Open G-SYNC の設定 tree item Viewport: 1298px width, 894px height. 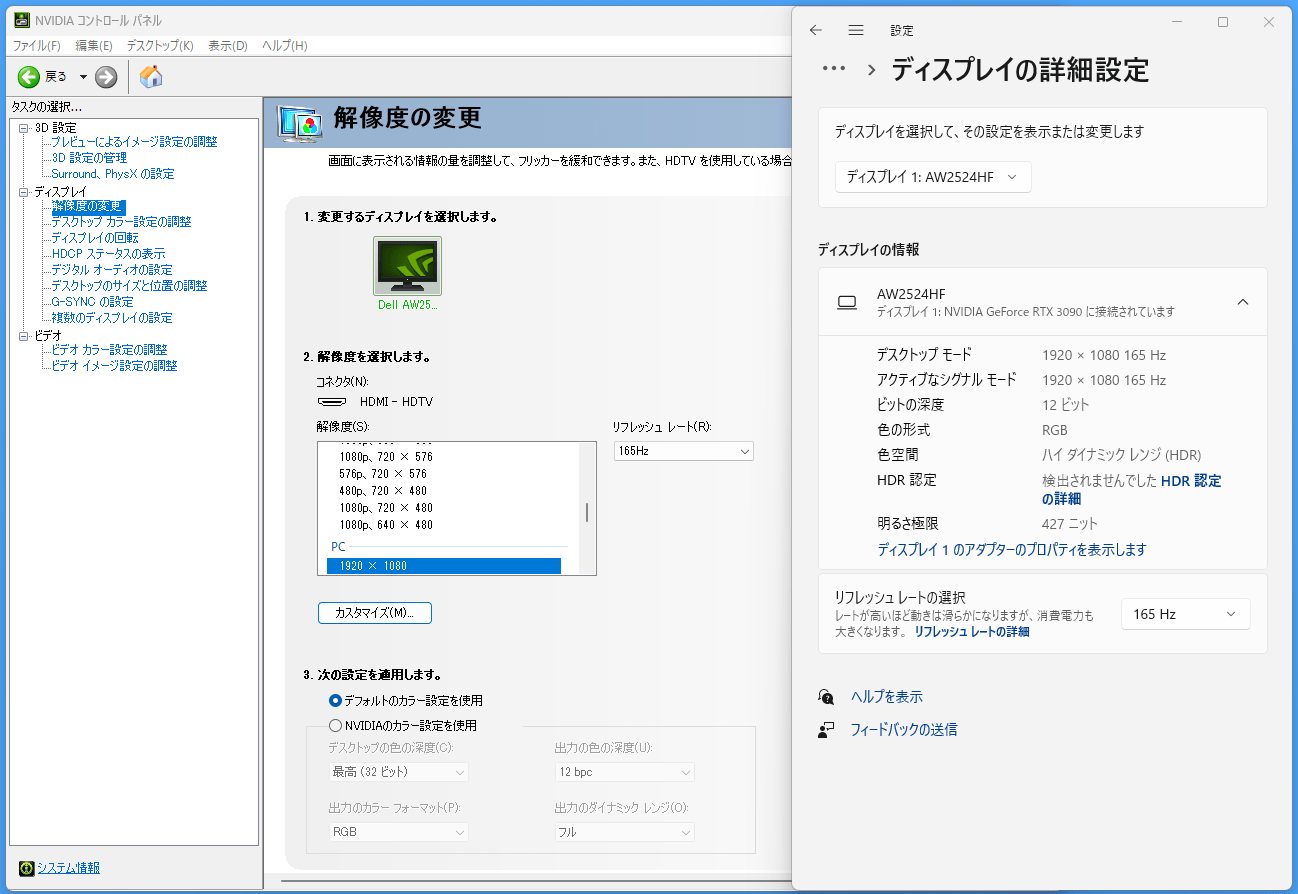[92, 302]
